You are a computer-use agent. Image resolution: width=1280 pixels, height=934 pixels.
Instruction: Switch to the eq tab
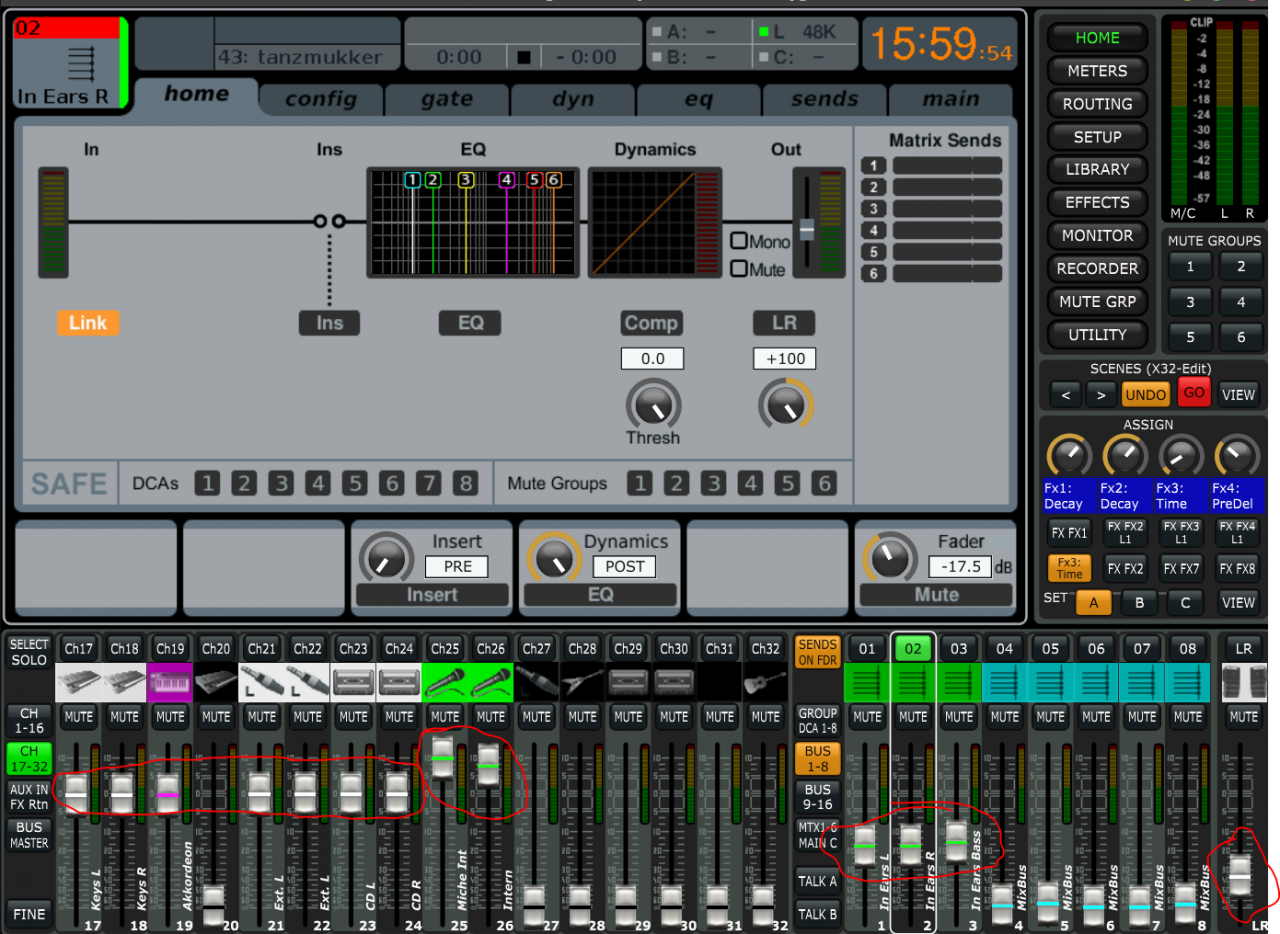click(x=699, y=99)
